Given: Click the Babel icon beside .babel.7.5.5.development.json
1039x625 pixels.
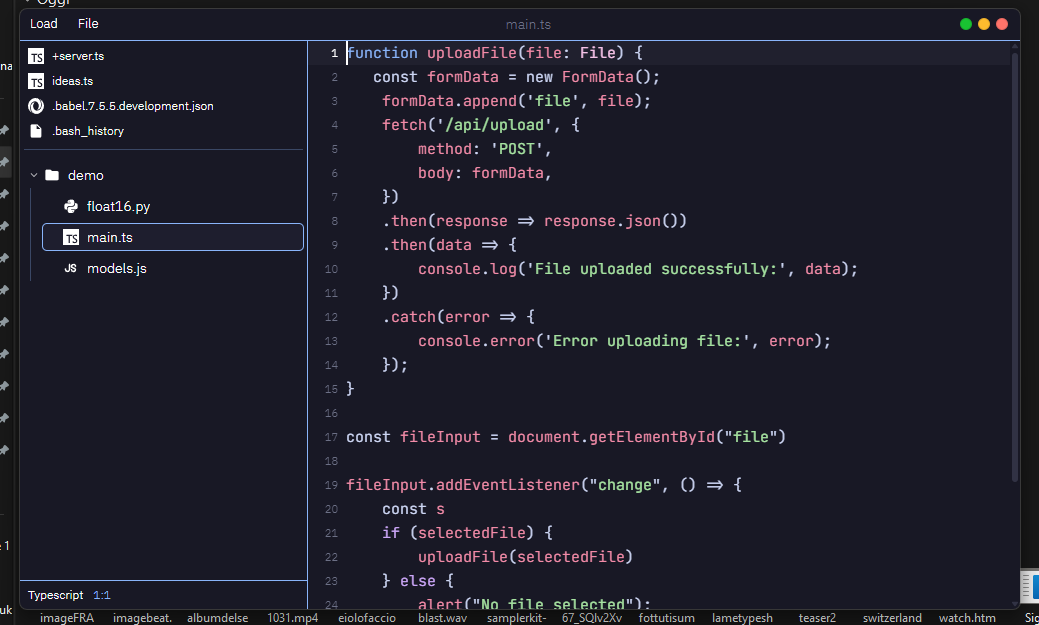Looking at the screenshot, I should (x=36, y=103).
